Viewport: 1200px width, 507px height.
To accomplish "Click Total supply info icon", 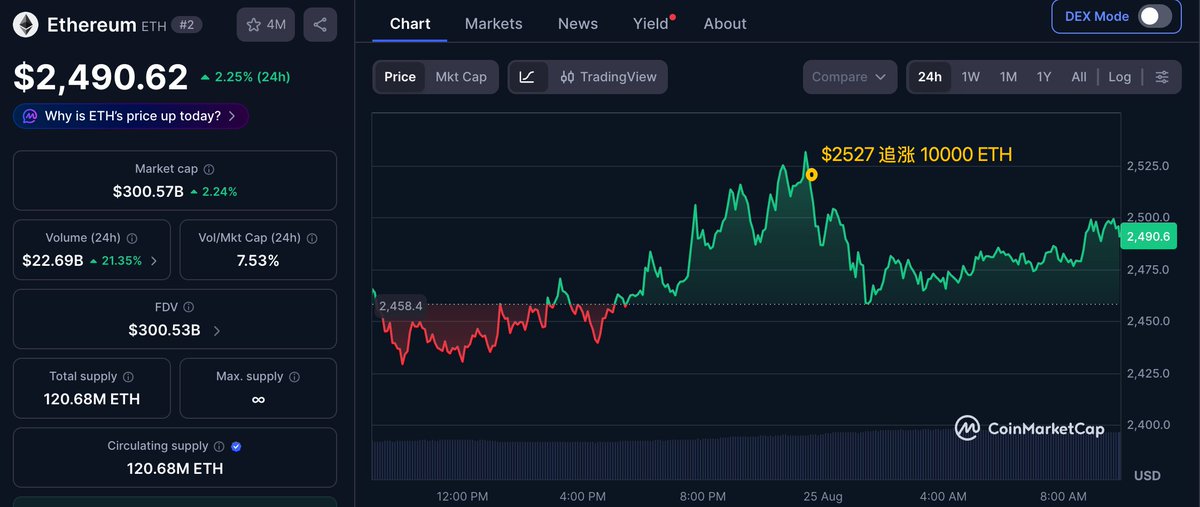I will (x=129, y=377).
